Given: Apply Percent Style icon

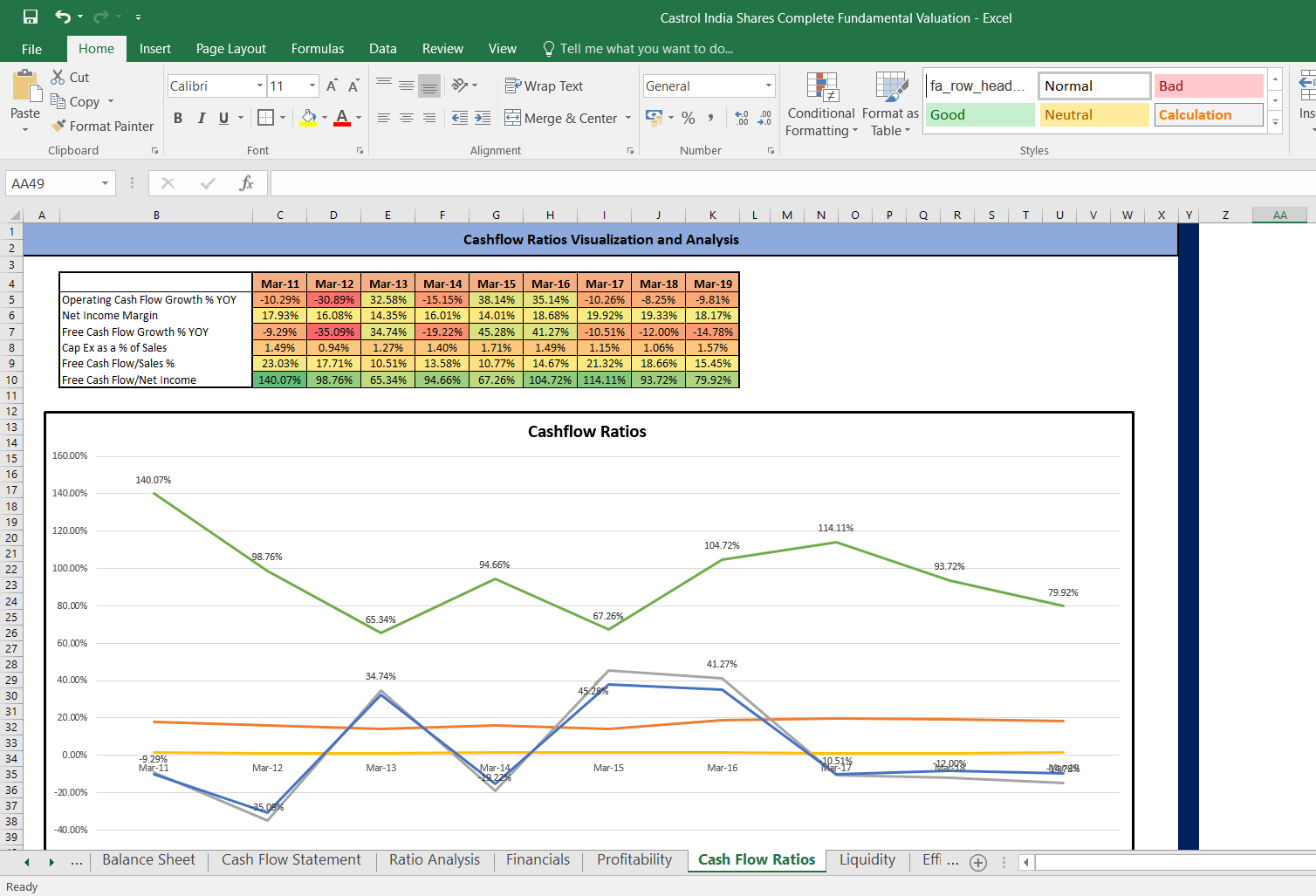Looking at the screenshot, I should point(689,118).
